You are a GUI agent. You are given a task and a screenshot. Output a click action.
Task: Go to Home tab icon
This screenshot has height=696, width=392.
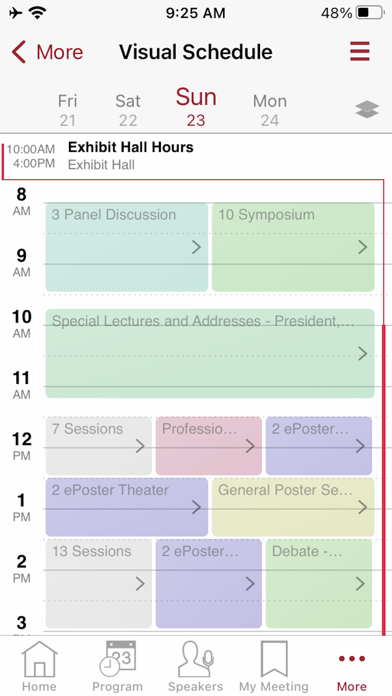pyautogui.click(x=40, y=660)
